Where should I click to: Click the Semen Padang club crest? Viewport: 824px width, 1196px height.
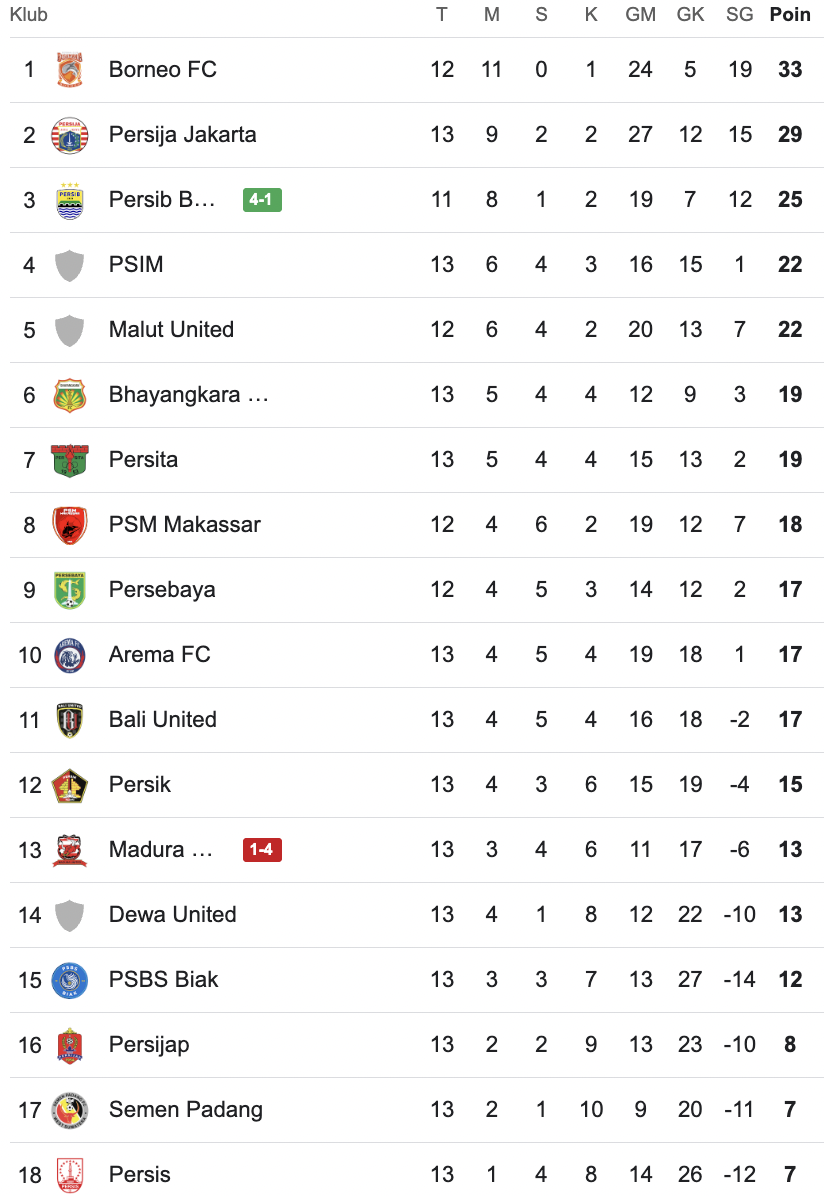pos(70,1110)
